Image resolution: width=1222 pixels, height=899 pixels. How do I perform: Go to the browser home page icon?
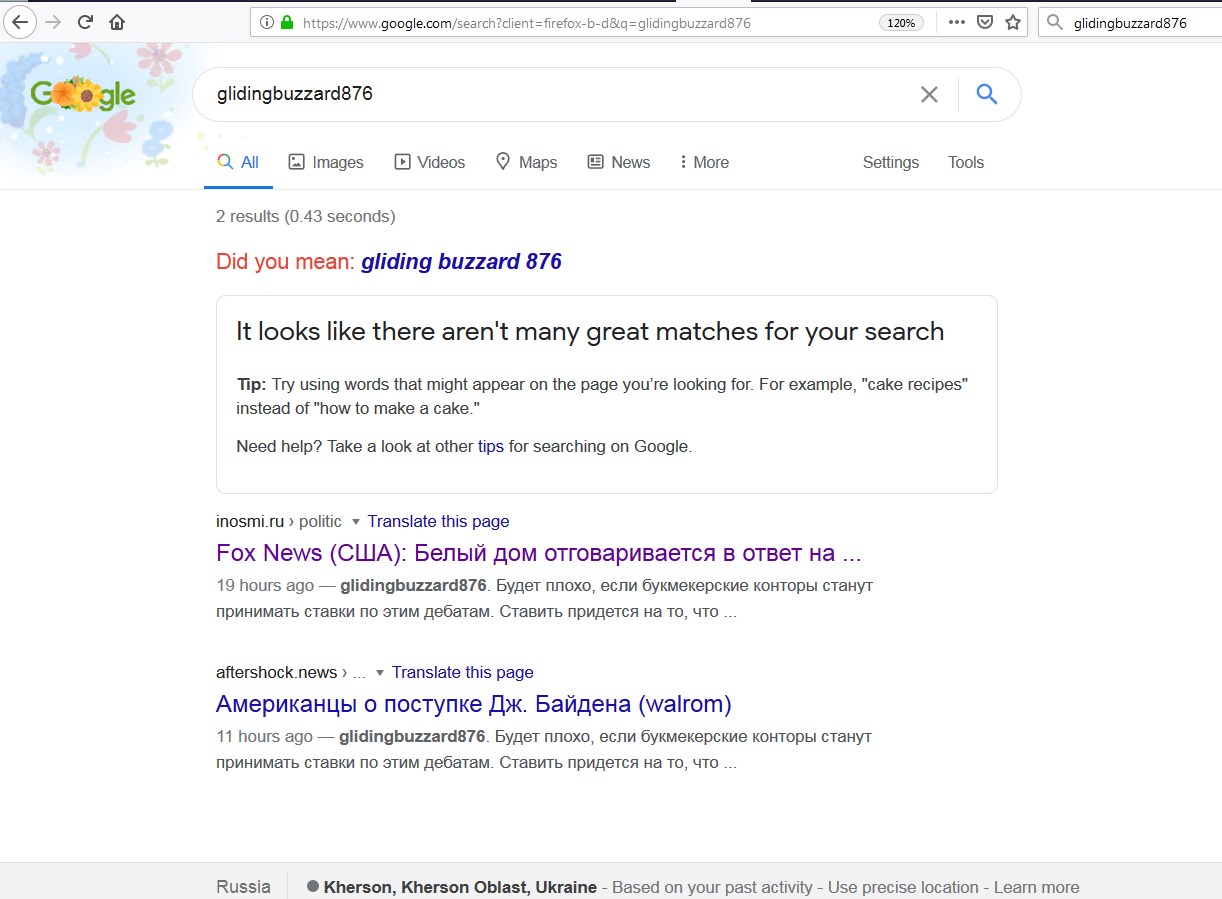[x=117, y=22]
